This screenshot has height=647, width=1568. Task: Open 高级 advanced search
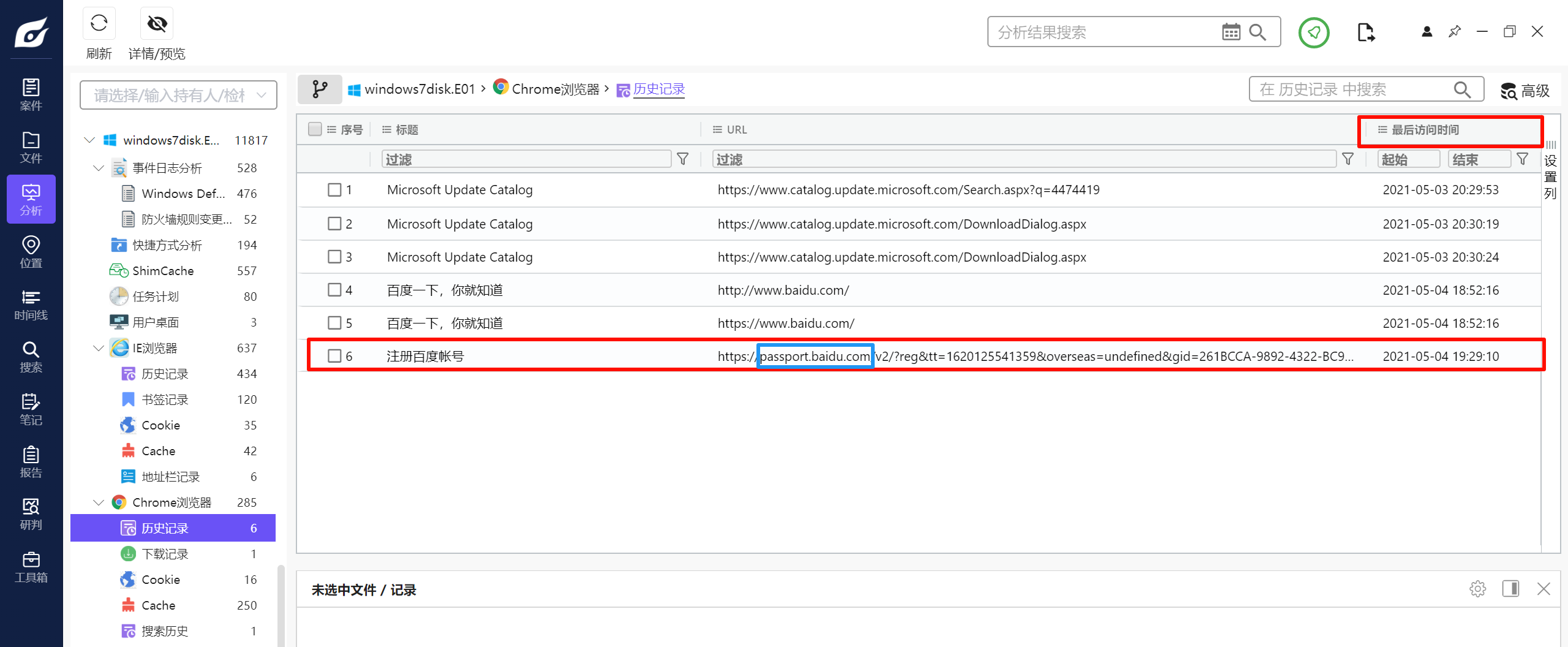(x=1525, y=91)
